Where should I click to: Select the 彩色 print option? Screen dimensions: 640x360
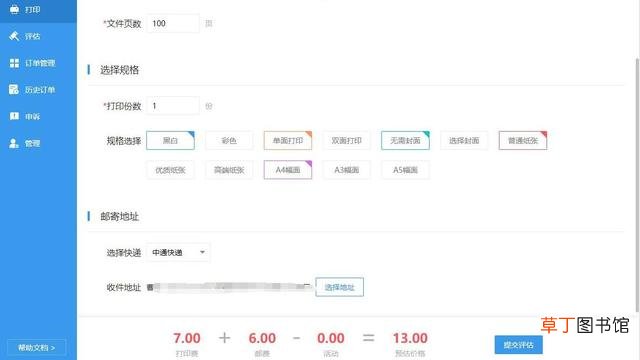[x=229, y=140]
